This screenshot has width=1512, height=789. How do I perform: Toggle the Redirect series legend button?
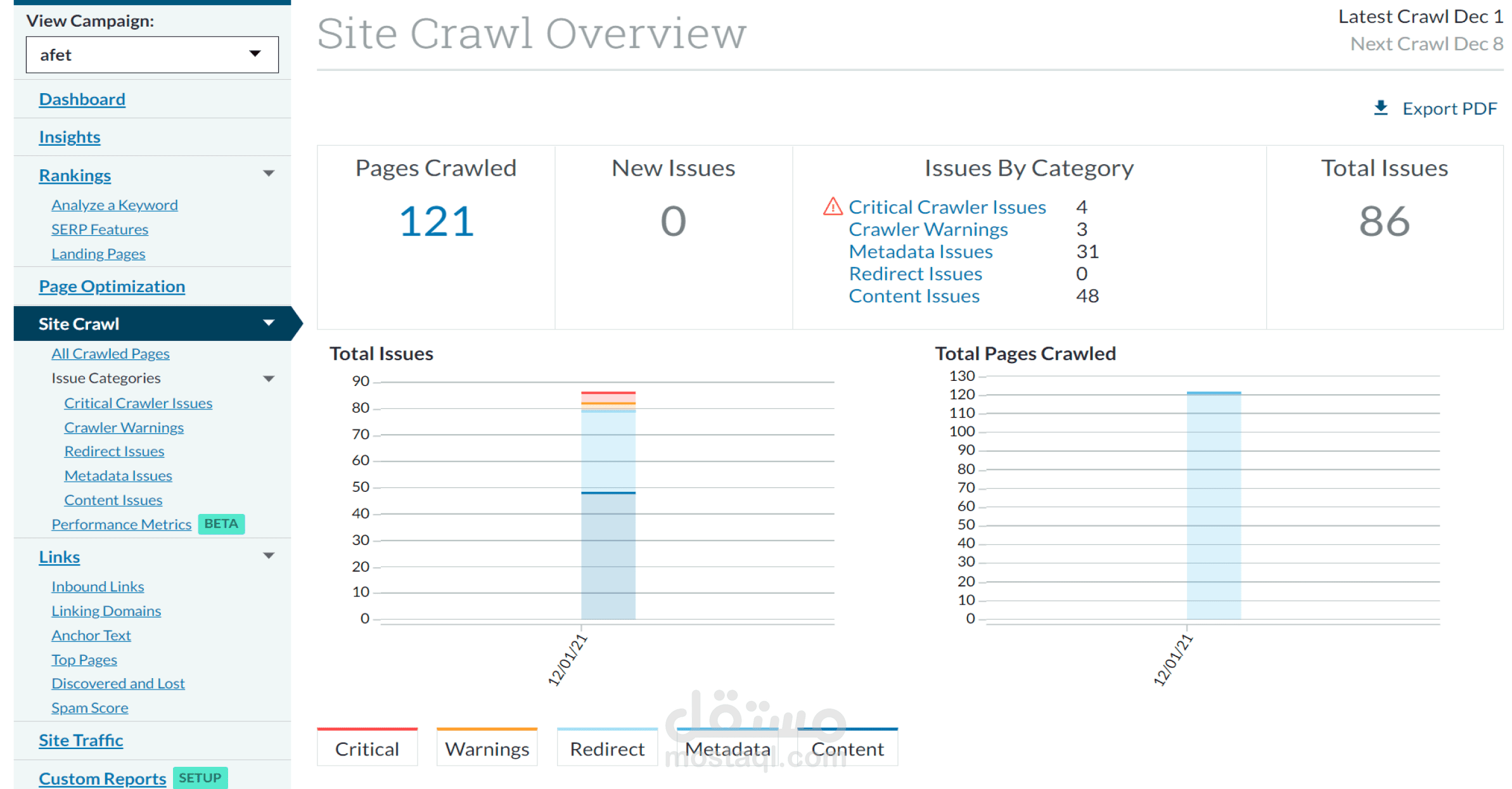tap(607, 748)
